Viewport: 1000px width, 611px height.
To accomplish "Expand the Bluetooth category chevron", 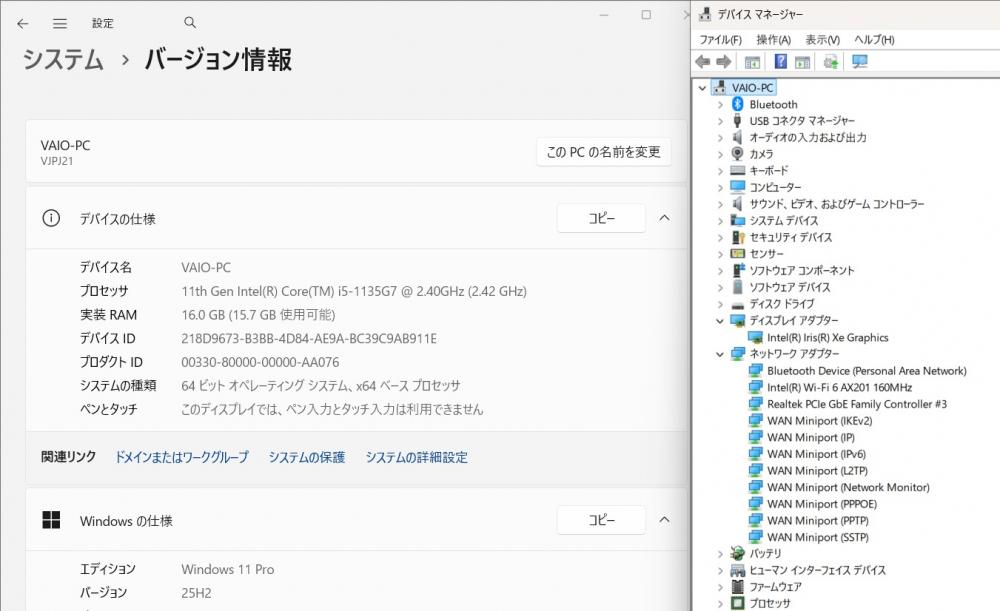I will pos(720,105).
